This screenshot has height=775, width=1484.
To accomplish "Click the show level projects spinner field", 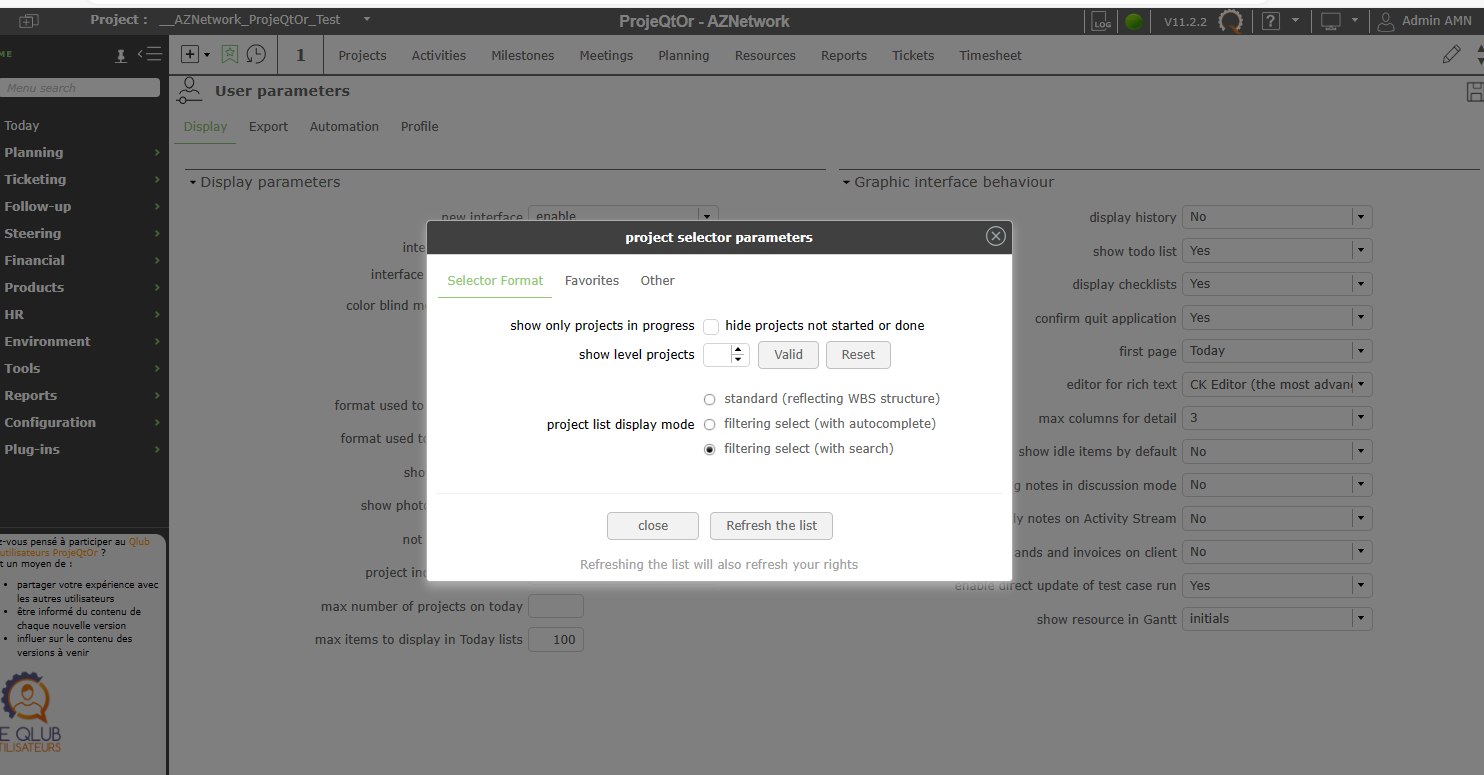I will pyautogui.click(x=718, y=355).
